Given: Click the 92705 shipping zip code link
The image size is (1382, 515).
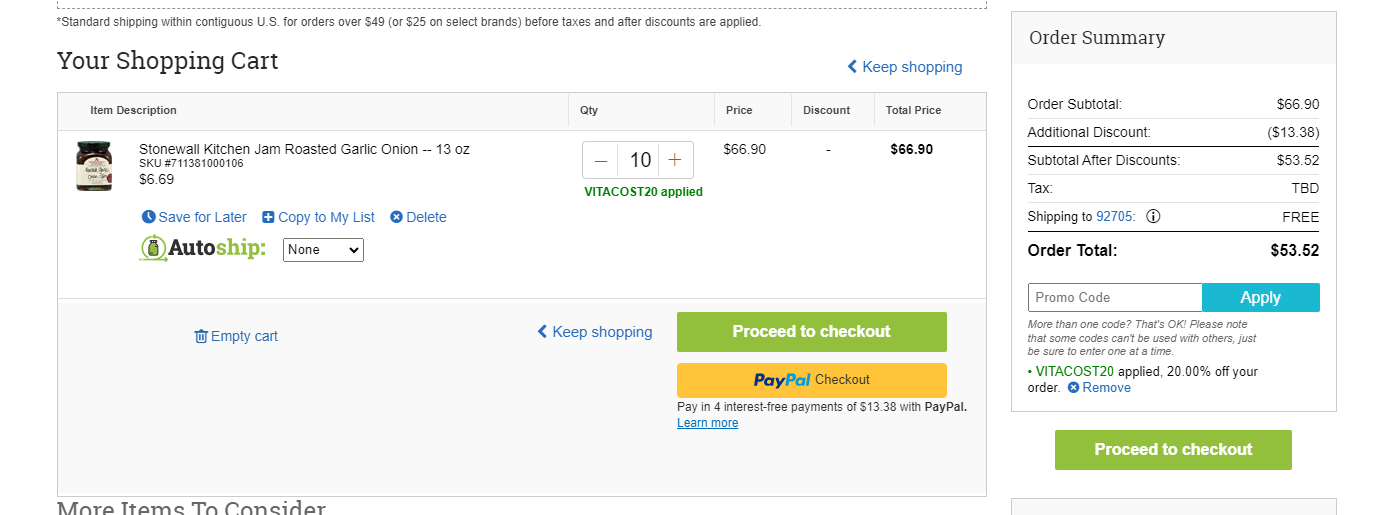Looking at the screenshot, I should pos(1116,217).
